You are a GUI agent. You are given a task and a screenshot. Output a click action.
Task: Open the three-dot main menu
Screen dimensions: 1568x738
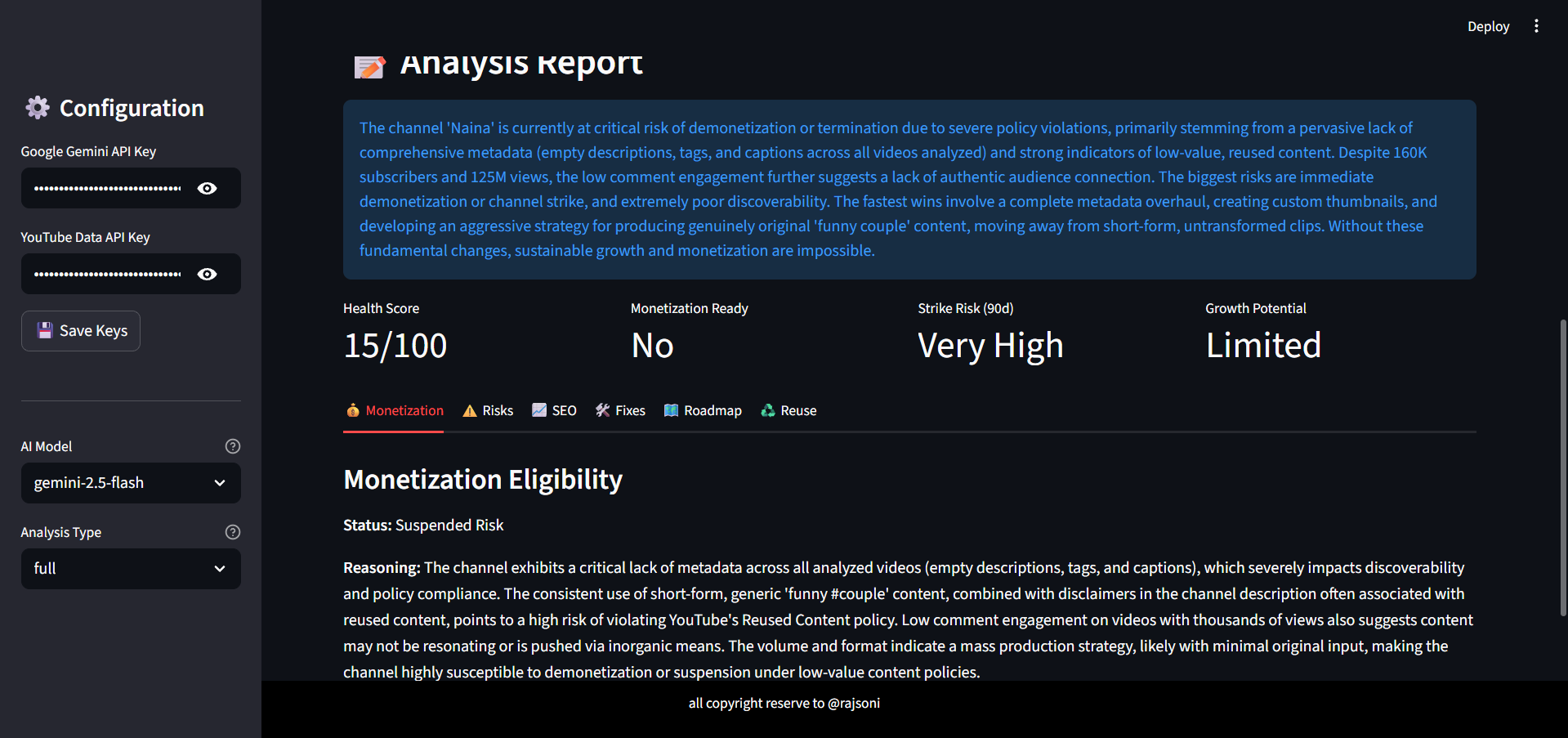[1536, 26]
